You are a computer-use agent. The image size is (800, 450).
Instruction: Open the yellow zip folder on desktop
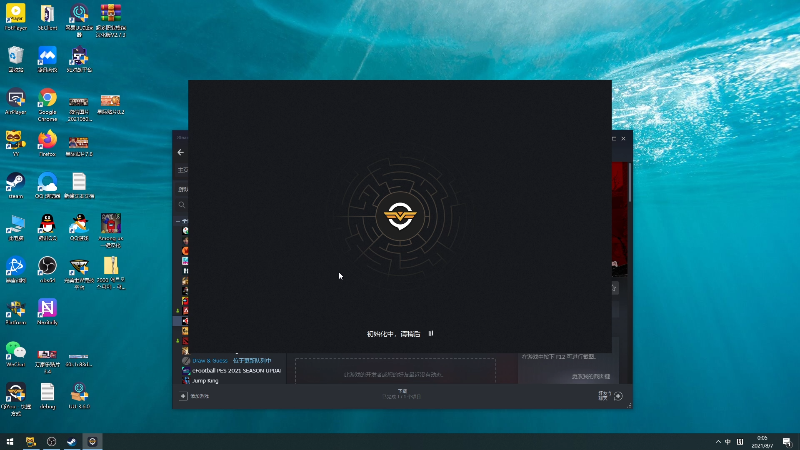[x=111, y=272]
